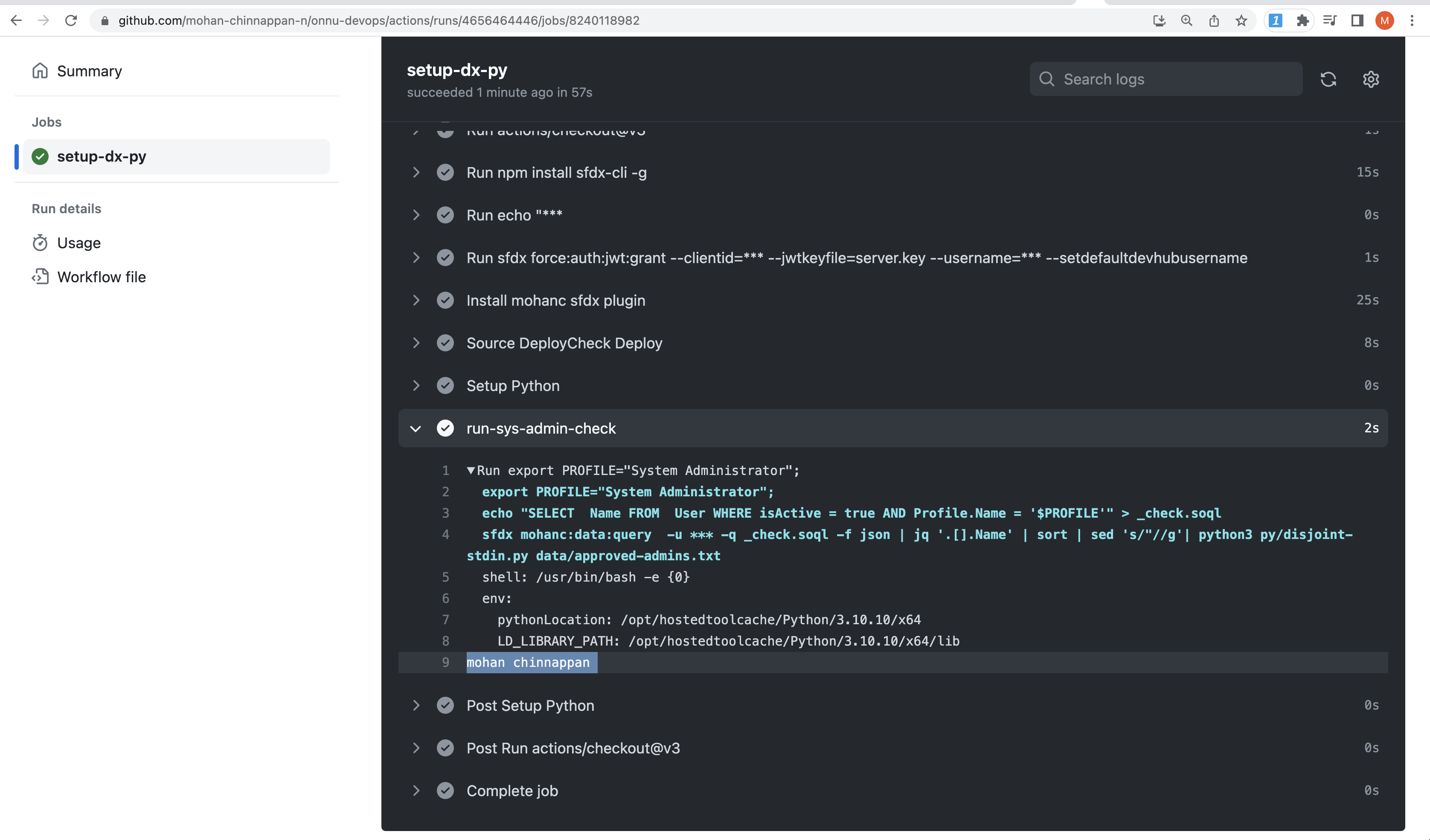Click the install app icon in address bar
Image resolution: width=1430 pixels, height=840 pixels.
pyautogui.click(x=1160, y=21)
